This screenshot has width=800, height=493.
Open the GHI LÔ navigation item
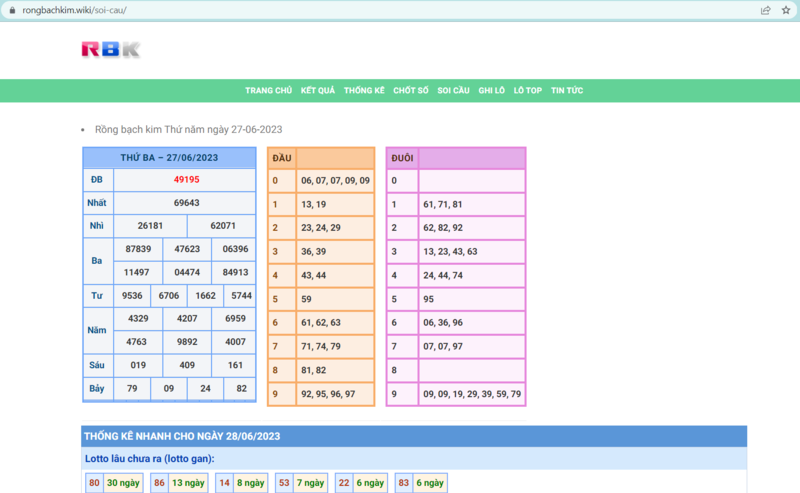(492, 91)
